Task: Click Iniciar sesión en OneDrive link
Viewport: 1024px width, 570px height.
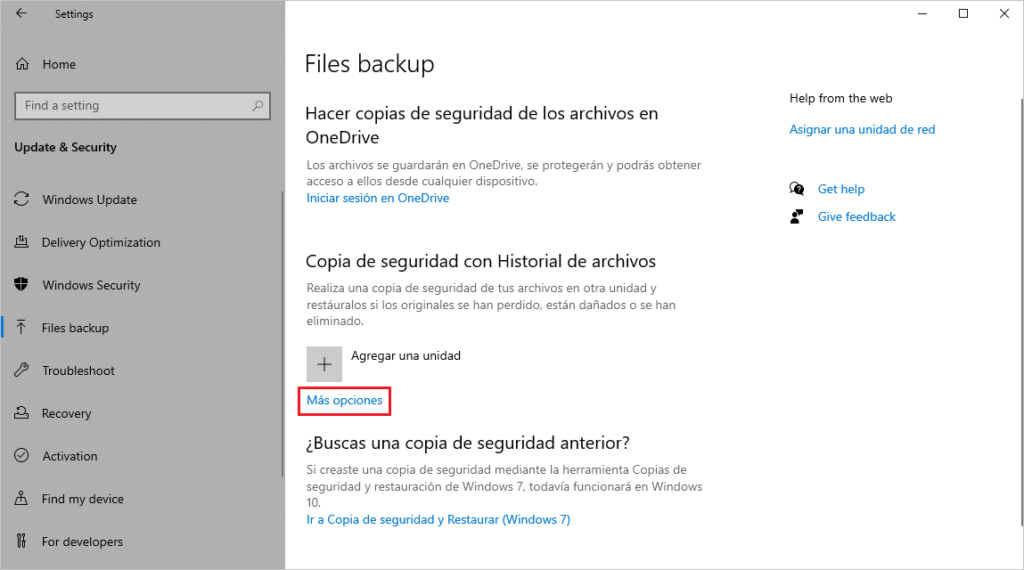Action: 377,198
